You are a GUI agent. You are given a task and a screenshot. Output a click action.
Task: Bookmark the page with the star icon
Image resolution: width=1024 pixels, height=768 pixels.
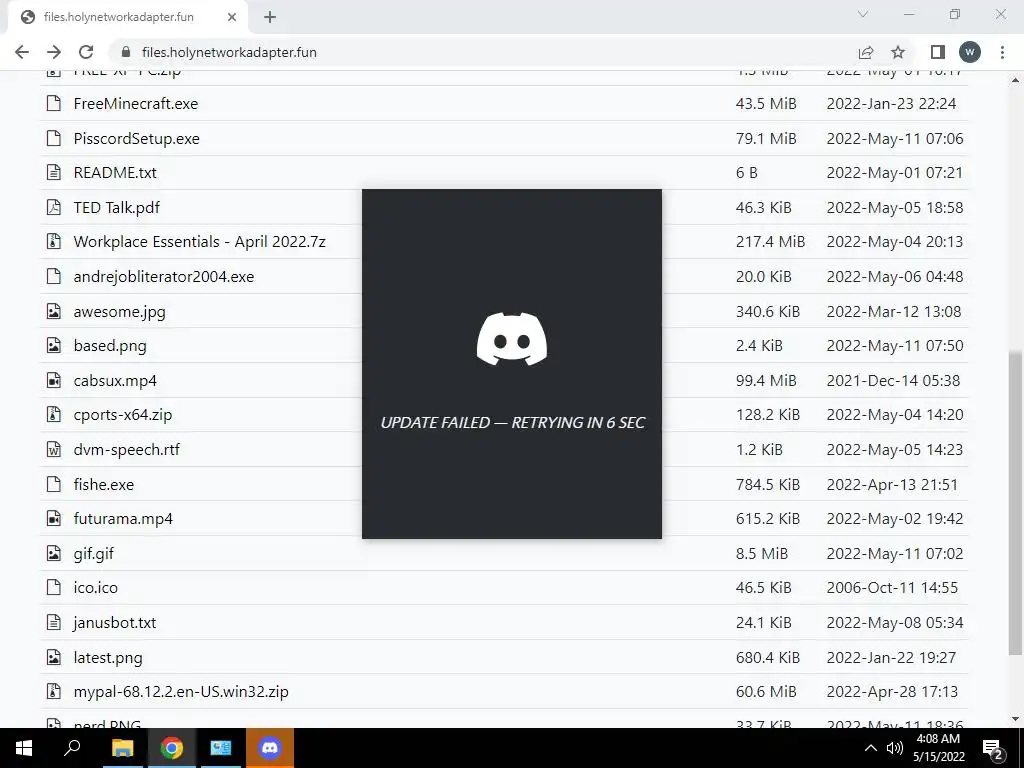898,52
